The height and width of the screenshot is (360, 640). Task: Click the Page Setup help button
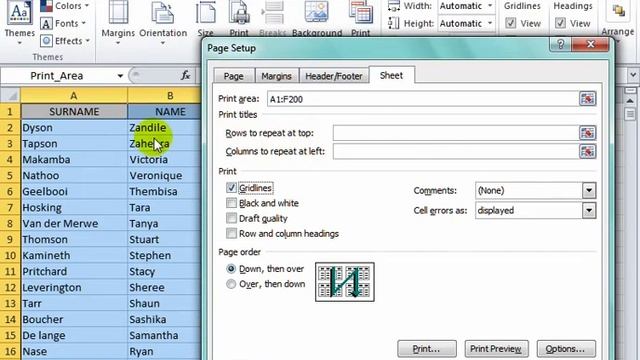click(x=561, y=44)
